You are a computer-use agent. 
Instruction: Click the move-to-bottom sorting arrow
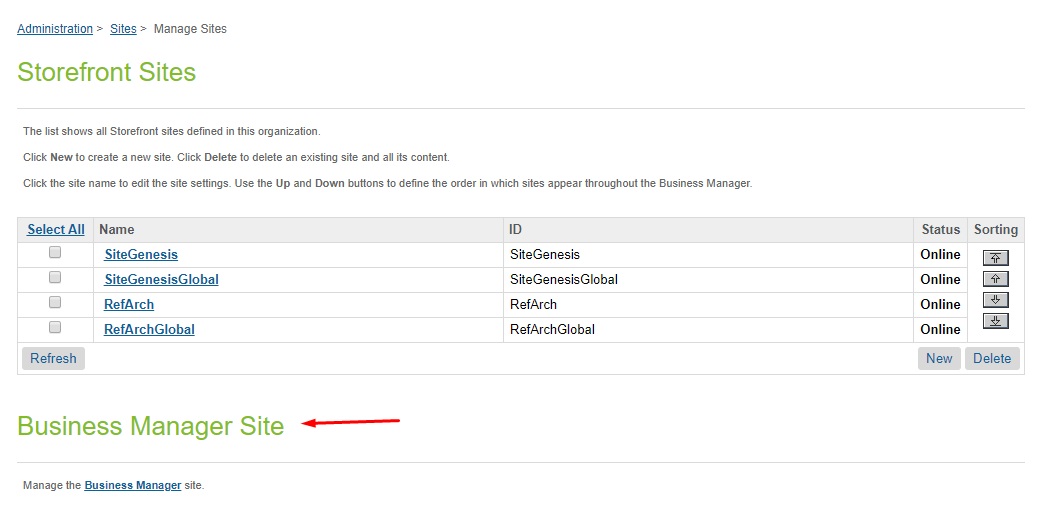pyautogui.click(x=995, y=321)
